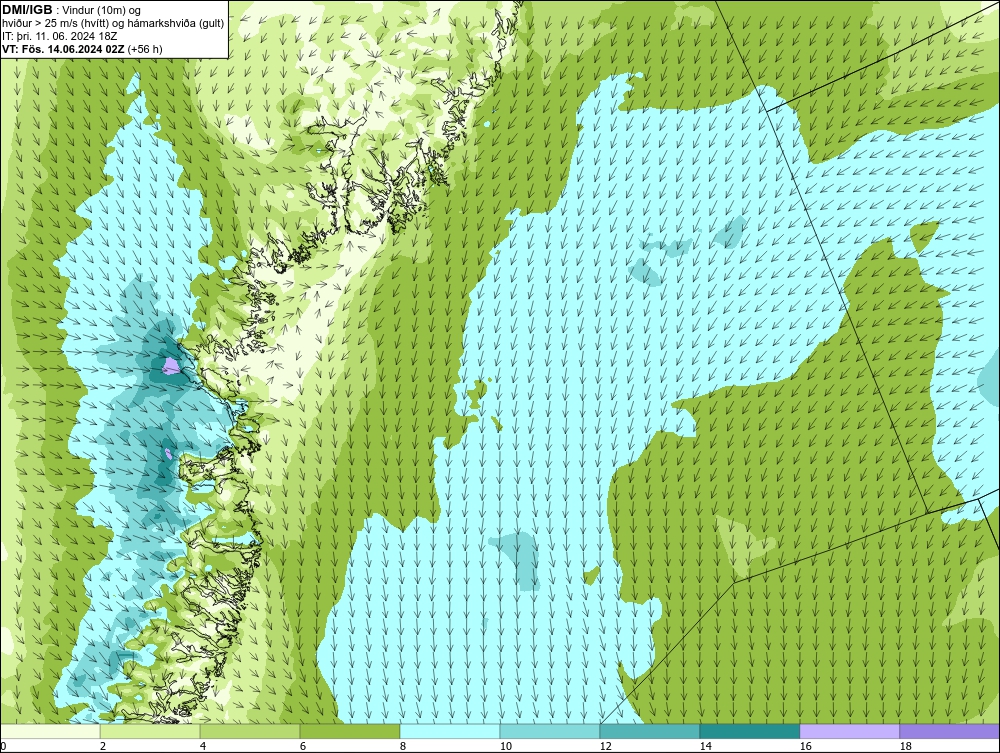
Task: Click the 10–12 m/s aqua legend swatch
Action: [550, 731]
